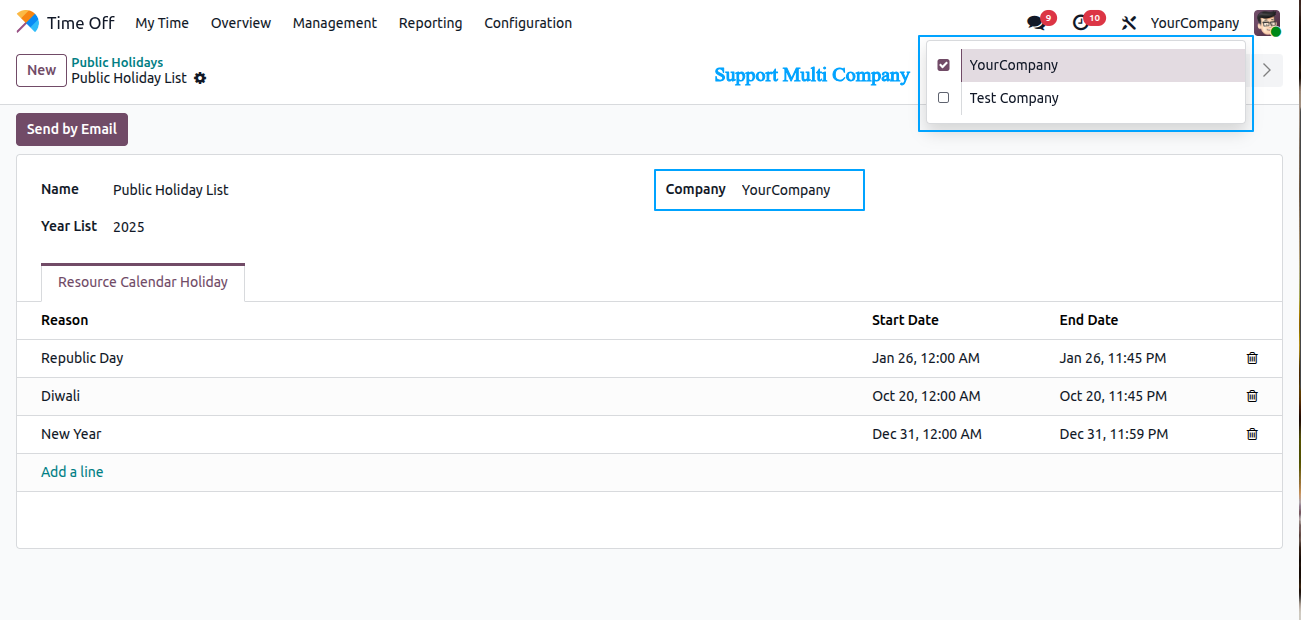Click the debug tools wrench icon
This screenshot has width=1301, height=620.
pos(1129,23)
